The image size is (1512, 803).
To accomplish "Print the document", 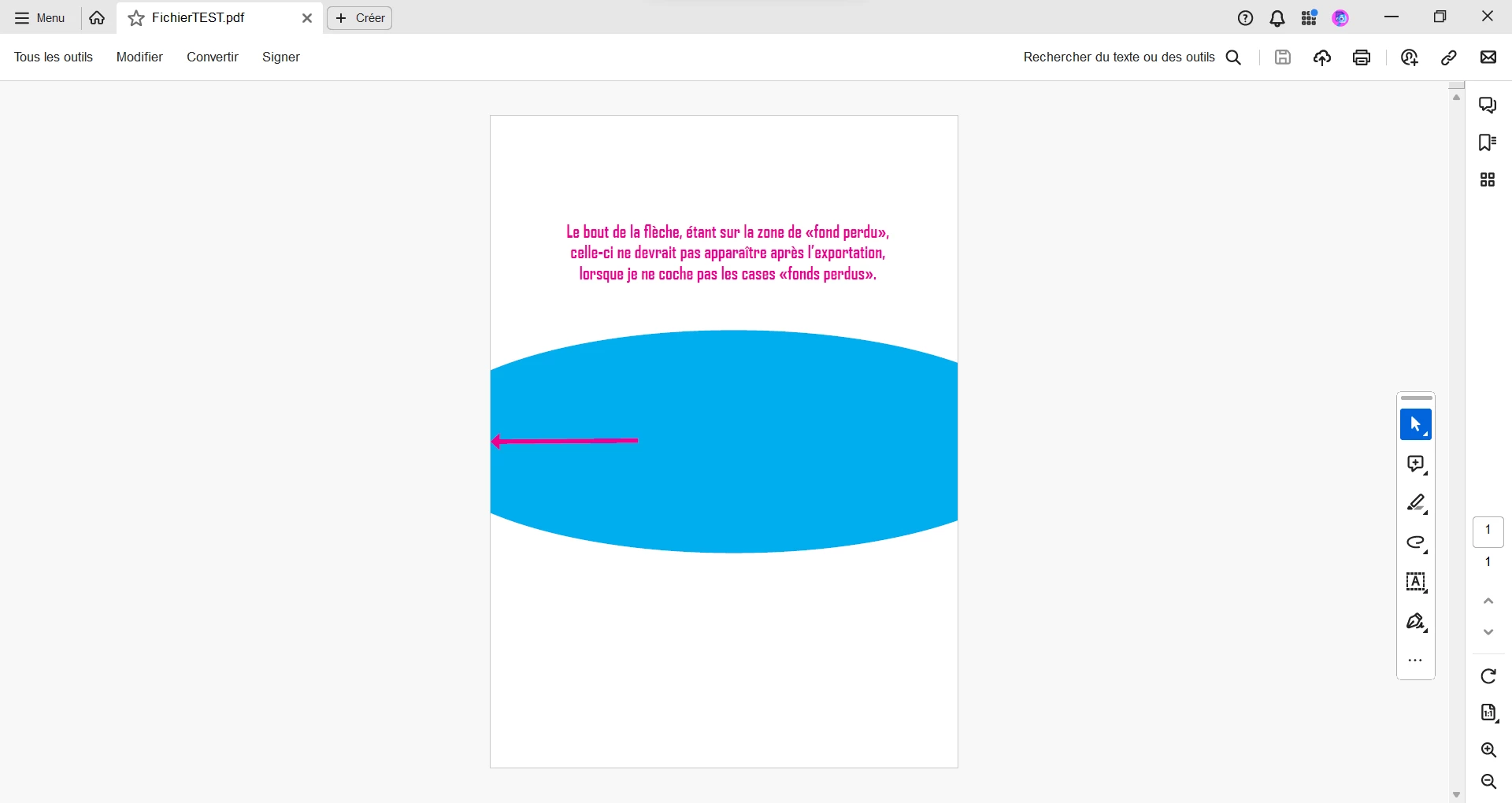I will click(x=1362, y=57).
